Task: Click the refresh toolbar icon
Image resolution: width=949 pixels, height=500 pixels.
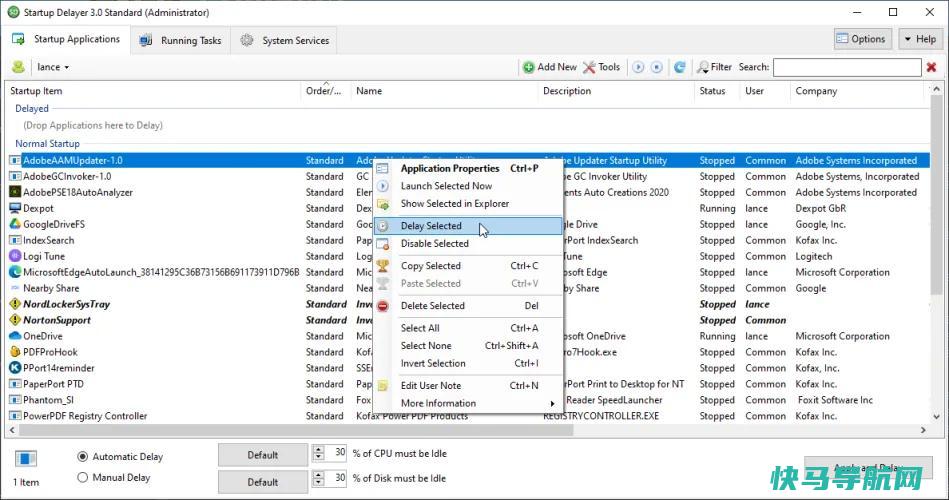Action: [680, 67]
